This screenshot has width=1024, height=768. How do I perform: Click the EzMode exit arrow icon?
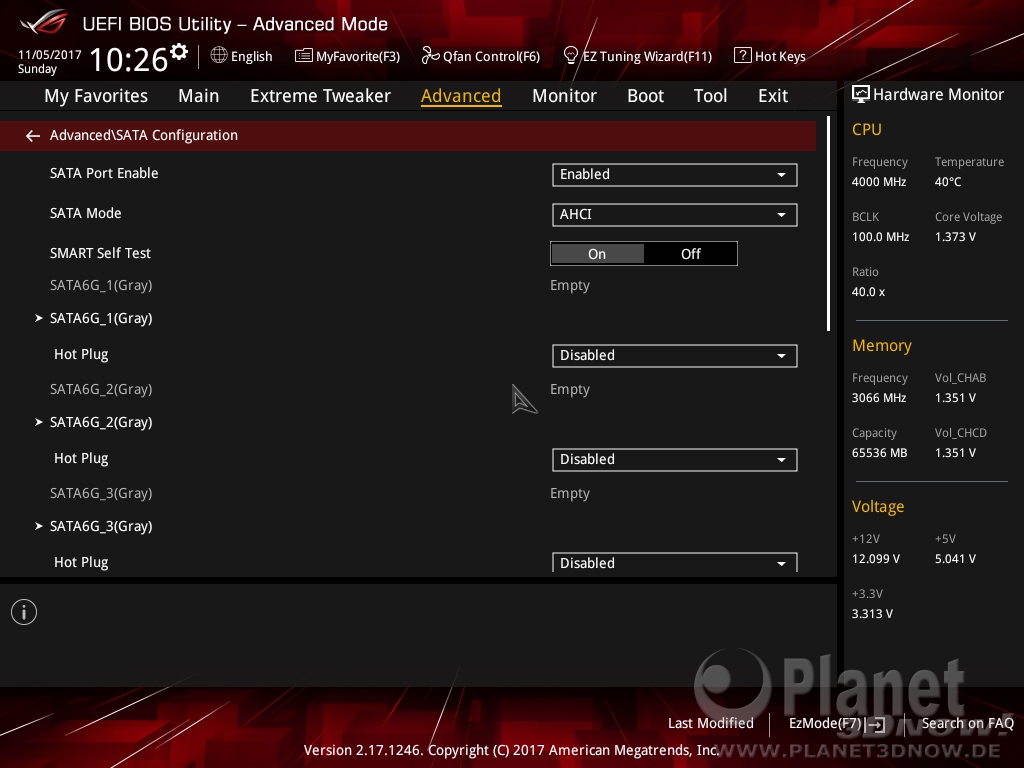[875, 724]
